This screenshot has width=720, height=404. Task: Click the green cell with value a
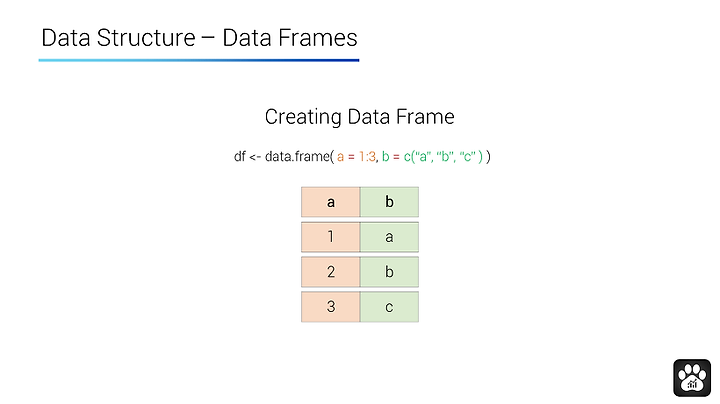click(x=389, y=237)
